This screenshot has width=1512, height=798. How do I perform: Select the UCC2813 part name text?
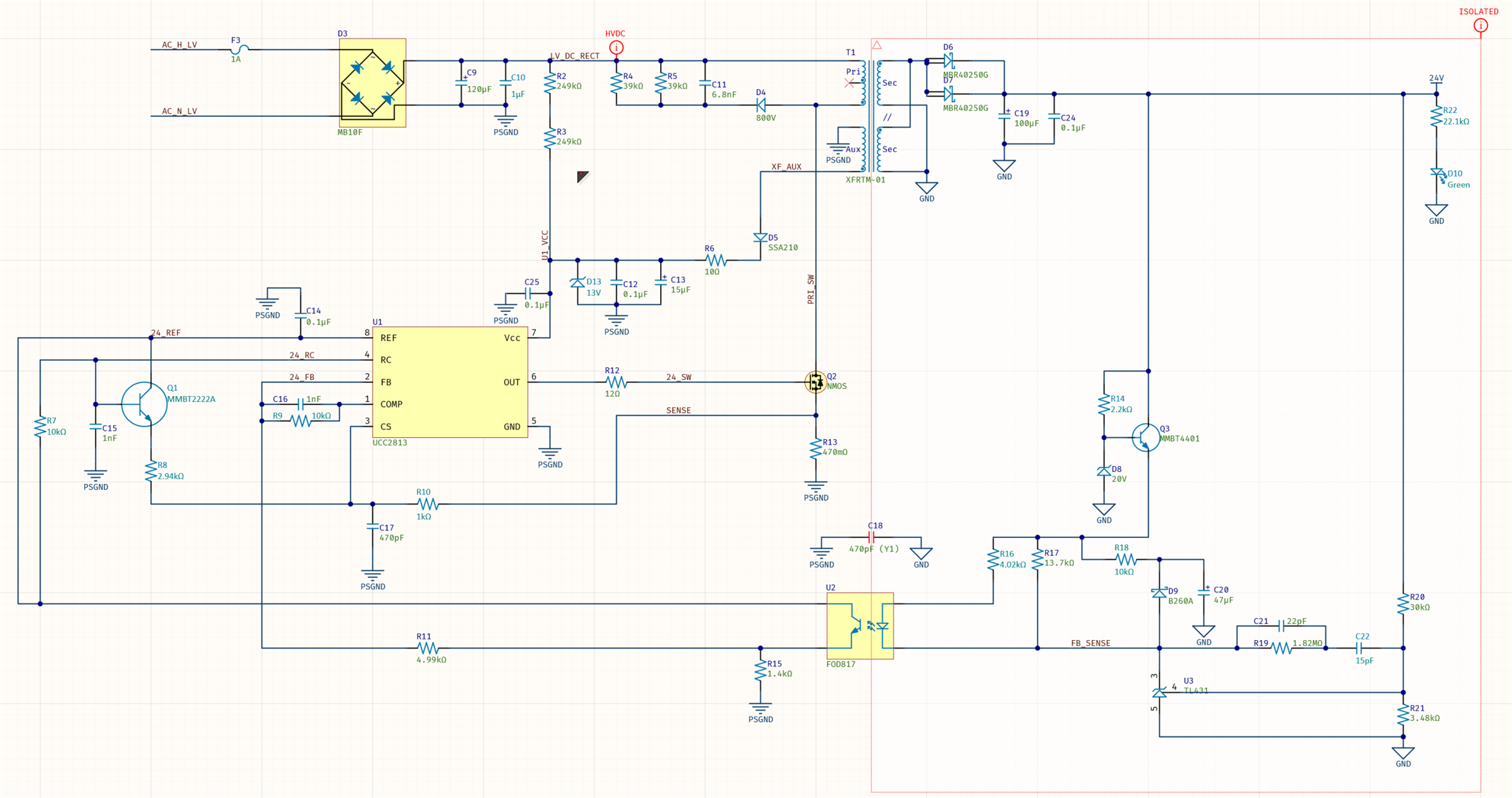(x=390, y=443)
